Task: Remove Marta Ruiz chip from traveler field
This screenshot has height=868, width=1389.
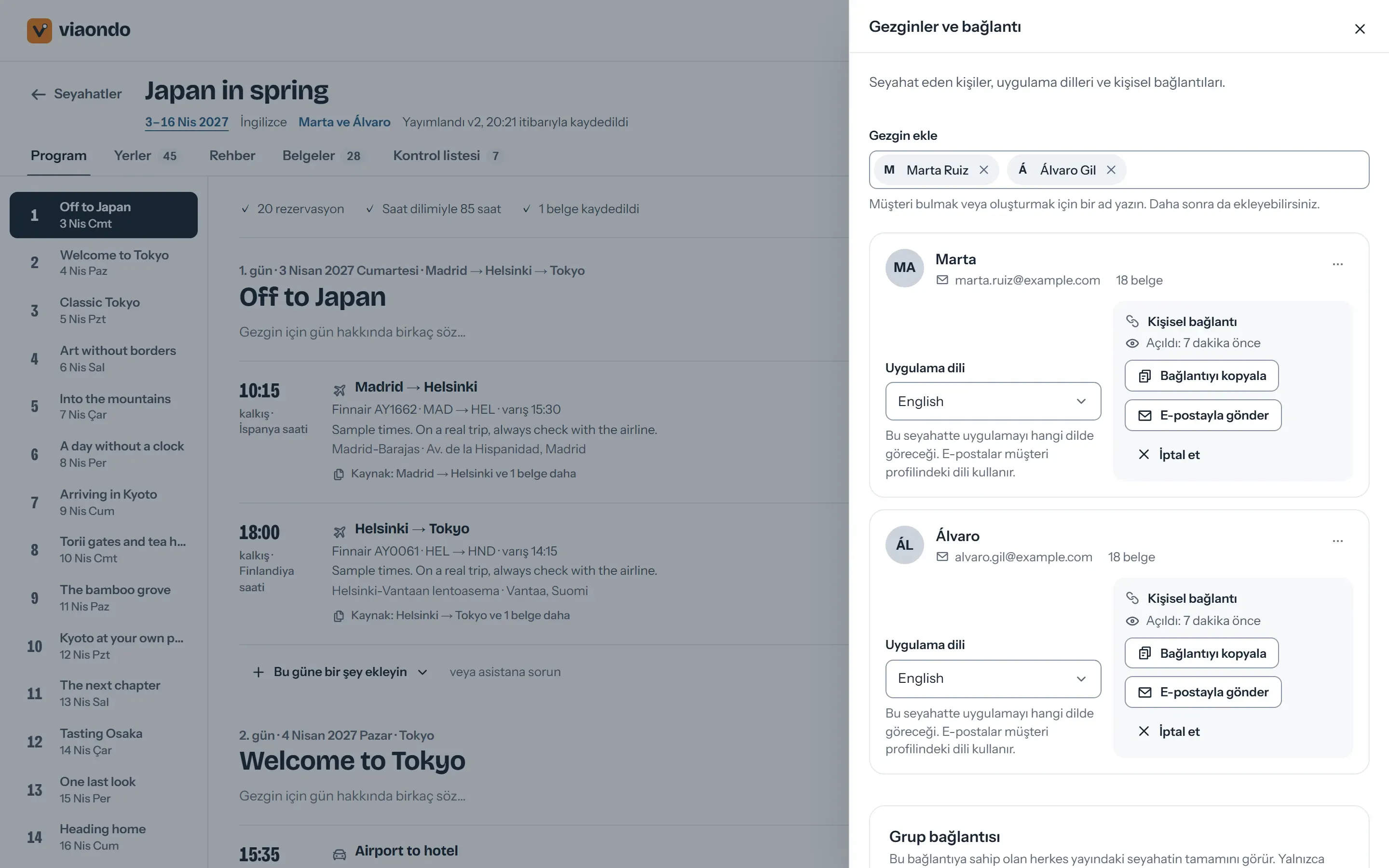Action: click(984, 170)
